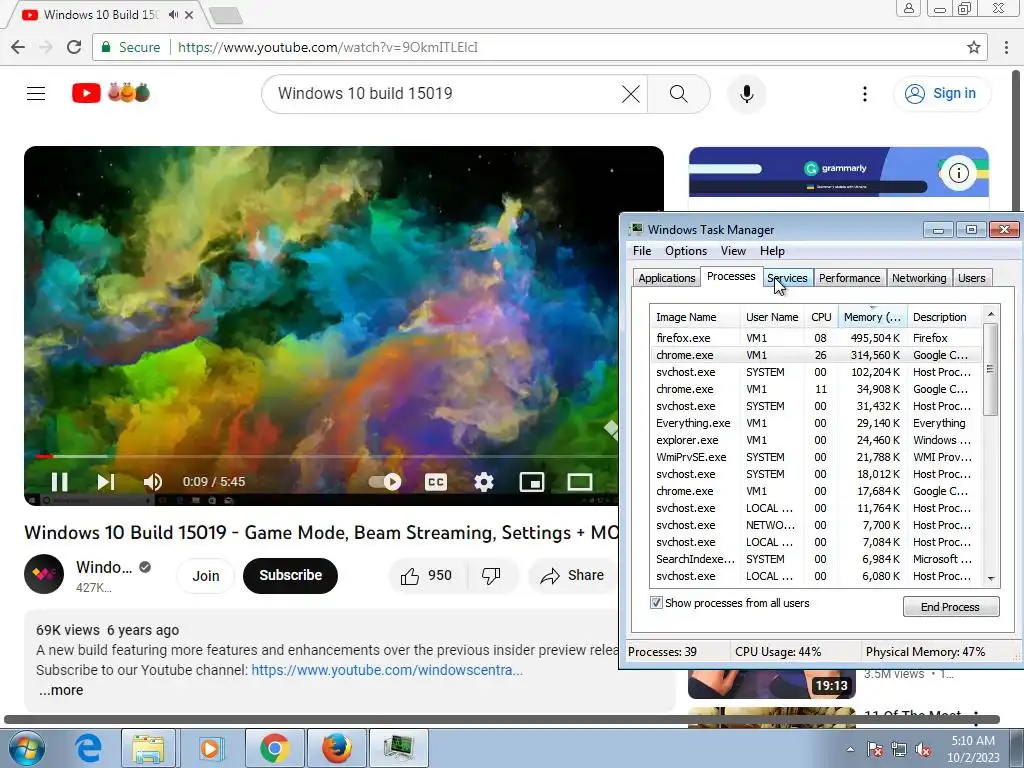Switch to the Applications tab
The image size is (1024, 768).
[666, 278]
